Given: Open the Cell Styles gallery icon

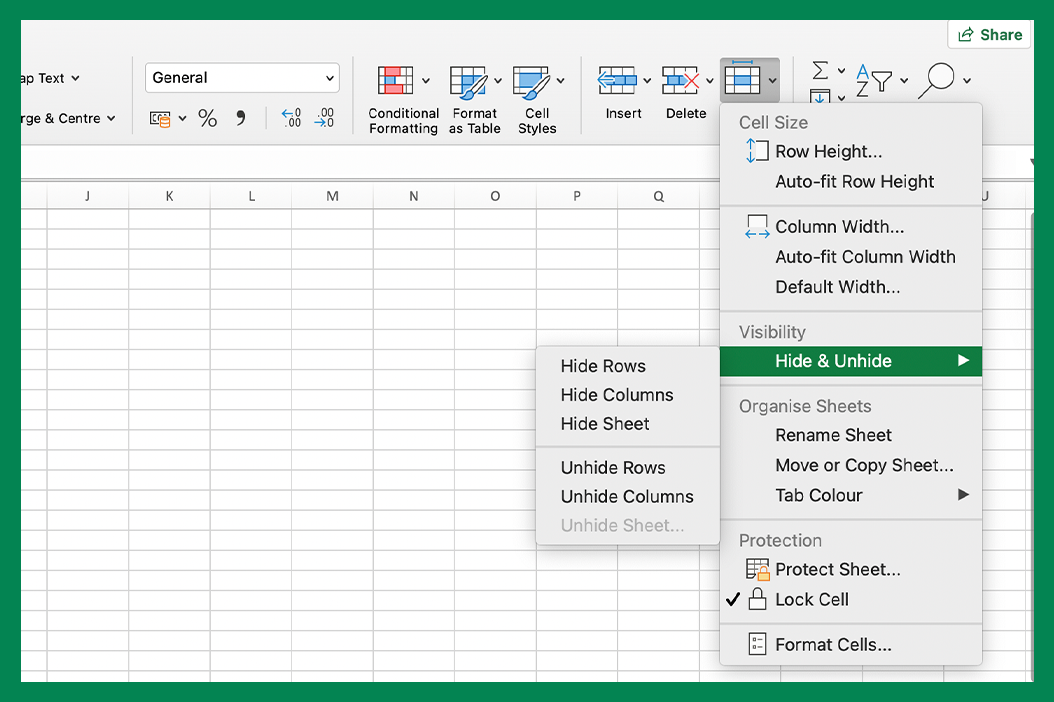Looking at the screenshot, I should pyautogui.click(x=531, y=81).
